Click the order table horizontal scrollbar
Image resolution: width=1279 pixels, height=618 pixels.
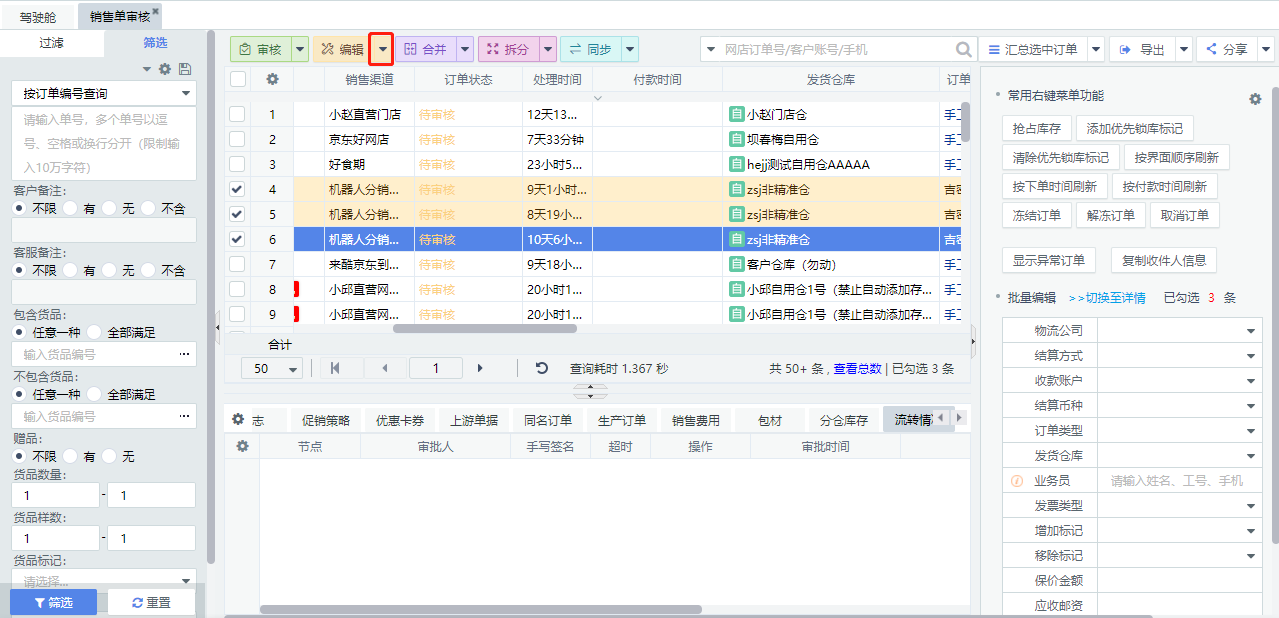[x=484, y=328]
